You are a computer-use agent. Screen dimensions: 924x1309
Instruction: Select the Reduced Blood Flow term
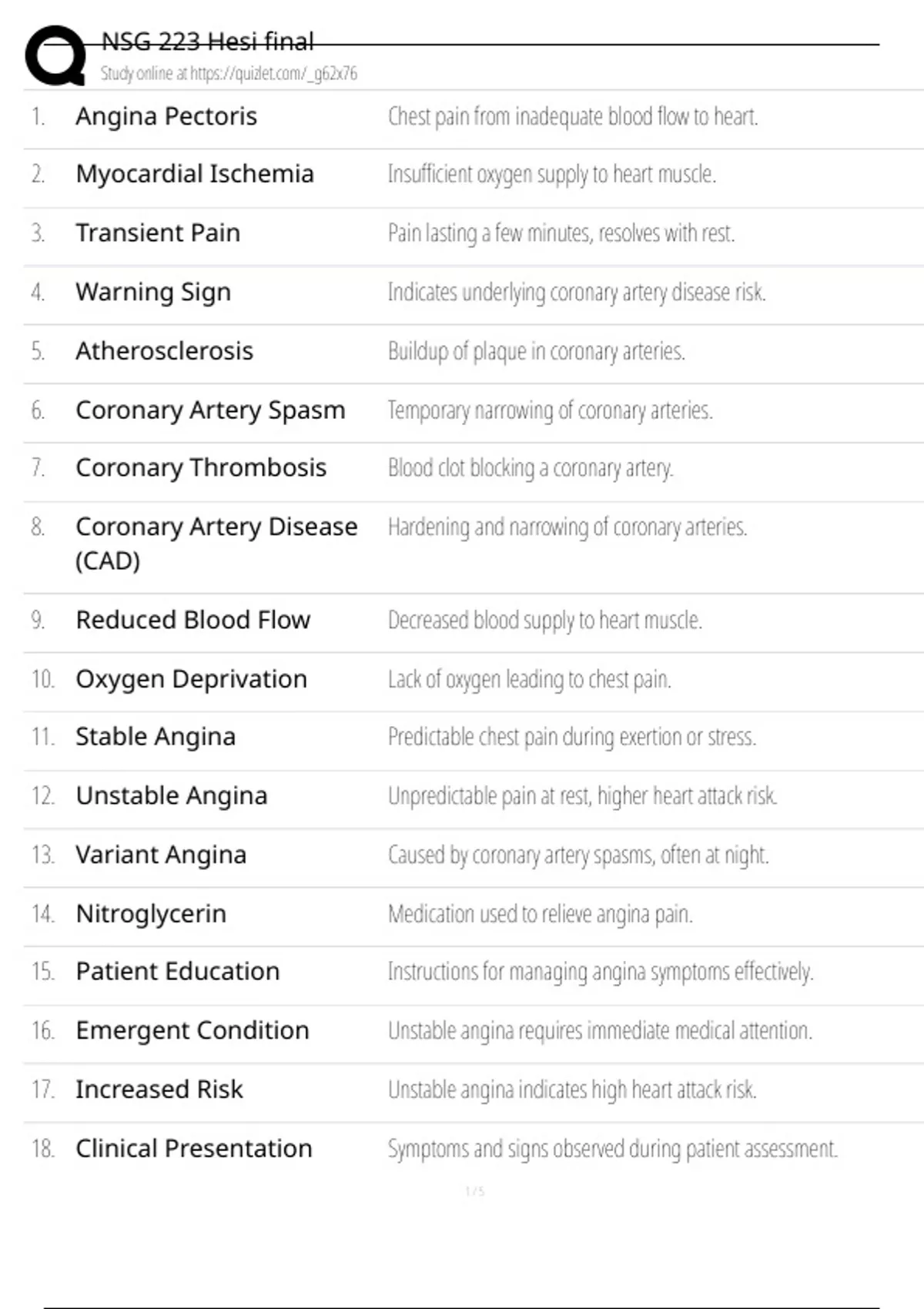(192, 620)
